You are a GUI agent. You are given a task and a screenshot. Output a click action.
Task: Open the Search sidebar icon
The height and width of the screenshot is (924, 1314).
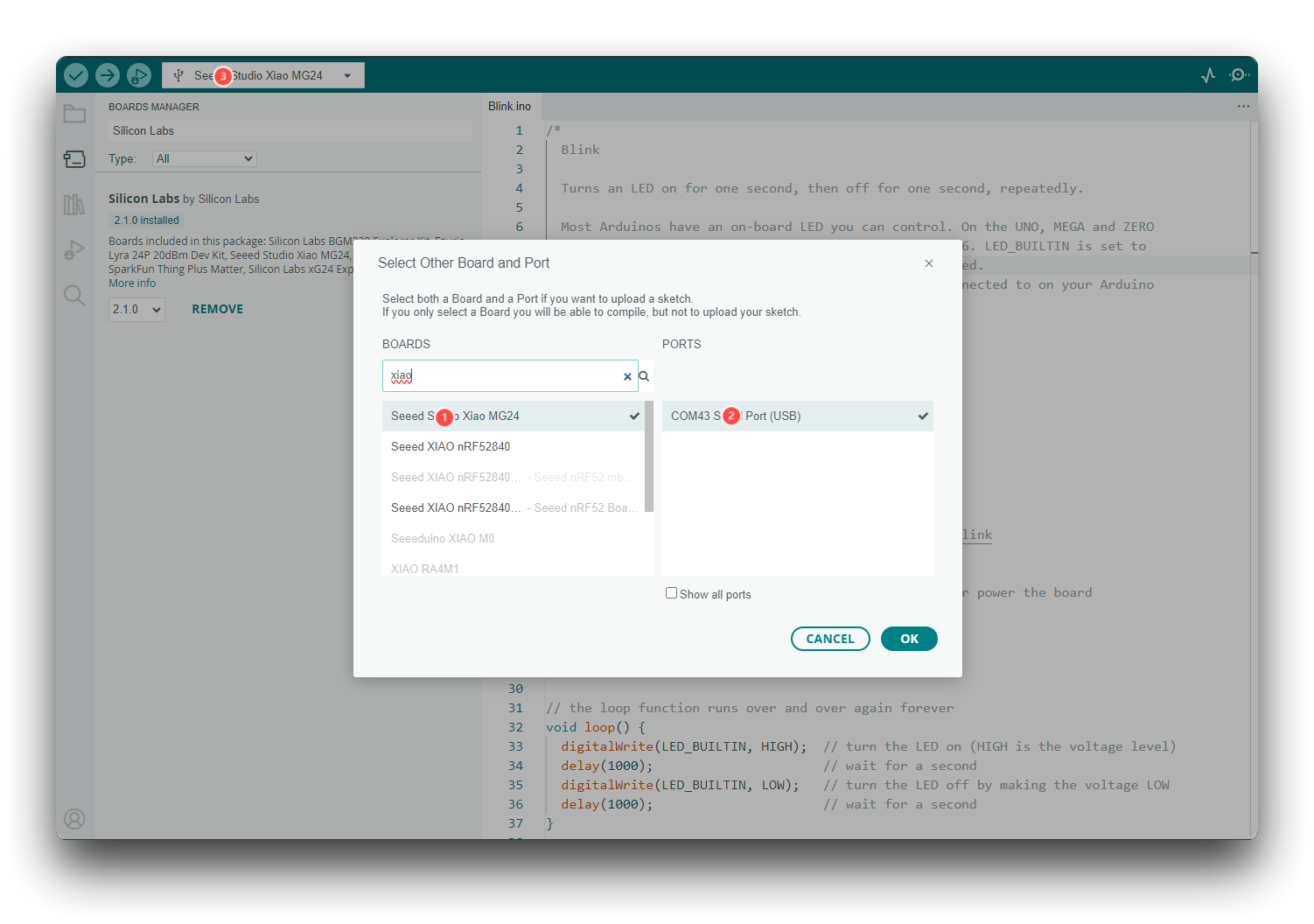click(x=74, y=296)
